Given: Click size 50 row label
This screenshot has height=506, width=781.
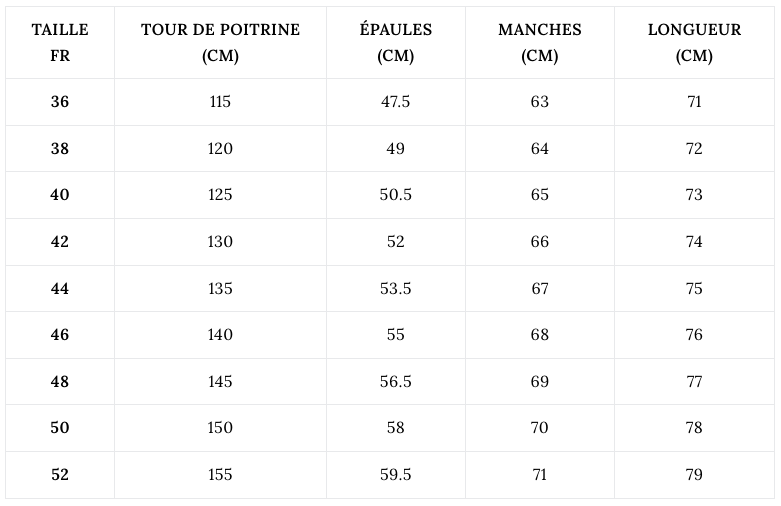Looking at the screenshot, I should pos(60,428).
